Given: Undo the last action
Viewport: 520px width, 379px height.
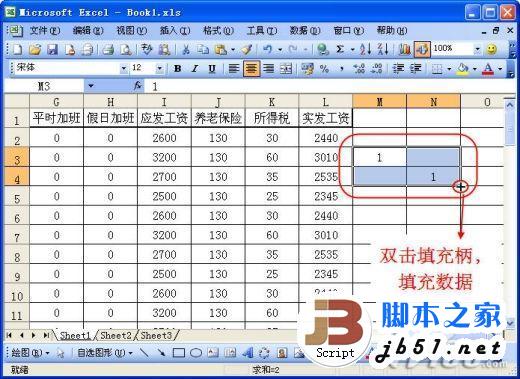Looking at the screenshot, I should point(267,50).
